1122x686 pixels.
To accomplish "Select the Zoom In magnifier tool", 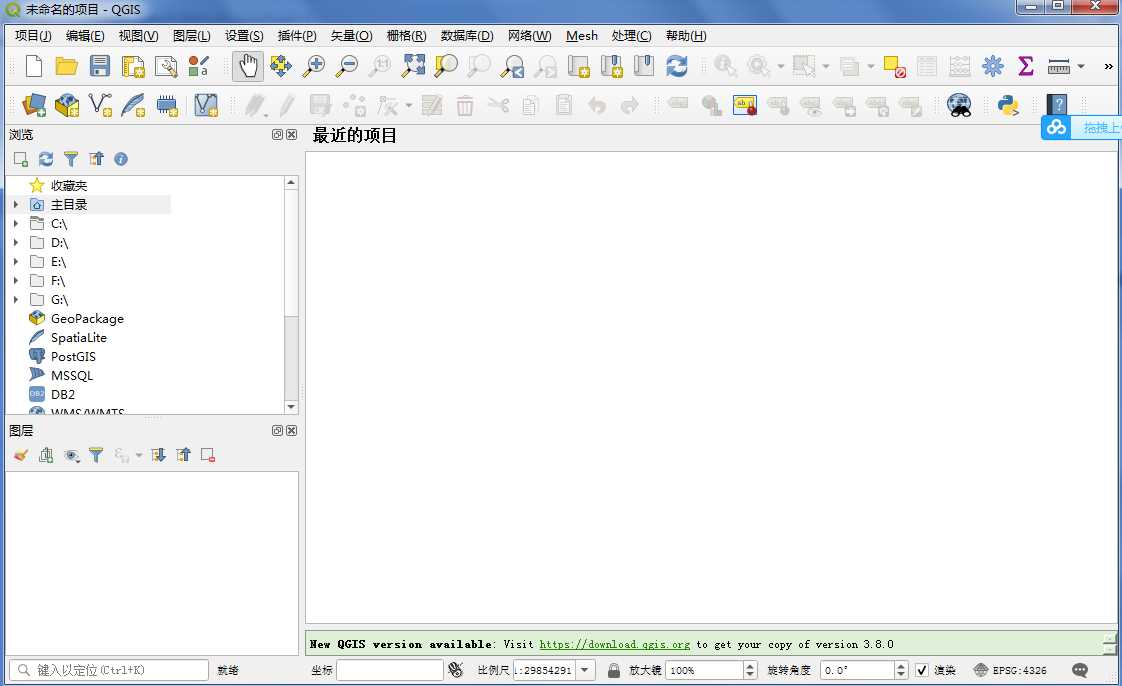I will point(313,66).
